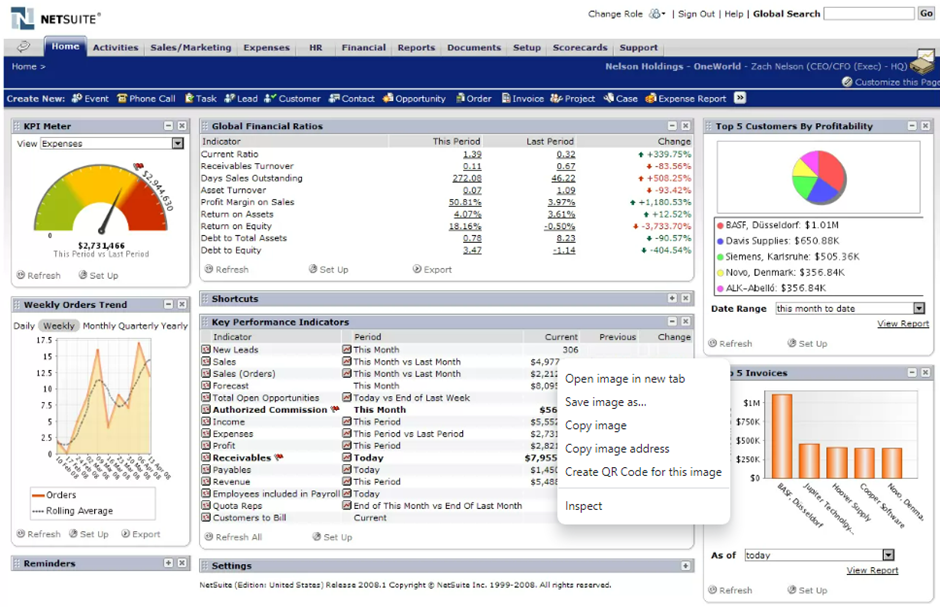Open the As of date dropdown
Viewport: 940px width, 607px height.
[x=888, y=555]
